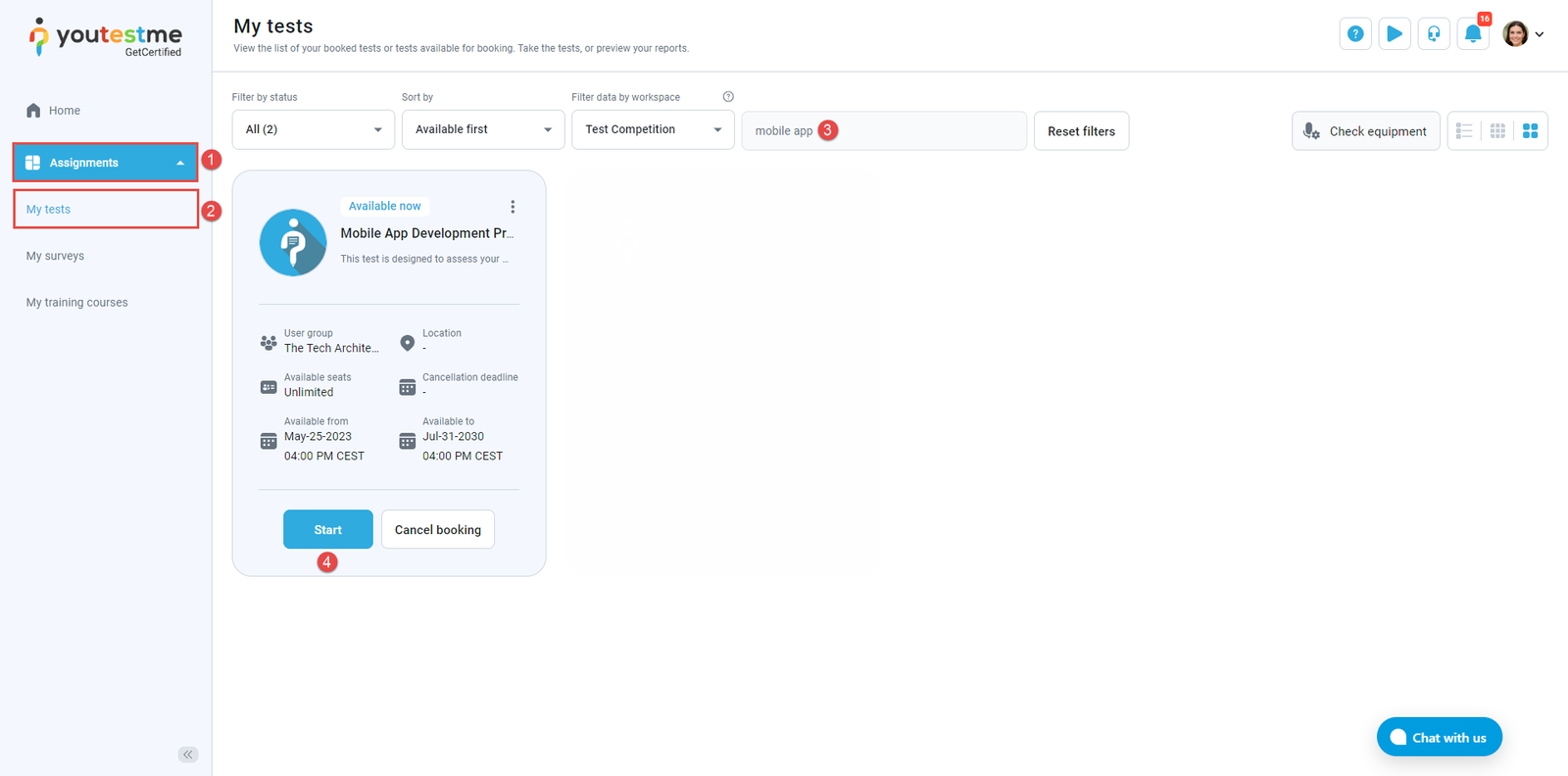Screen dimensions: 1568x776
Task: Open the user profile avatar menu
Action: click(x=1522, y=33)
